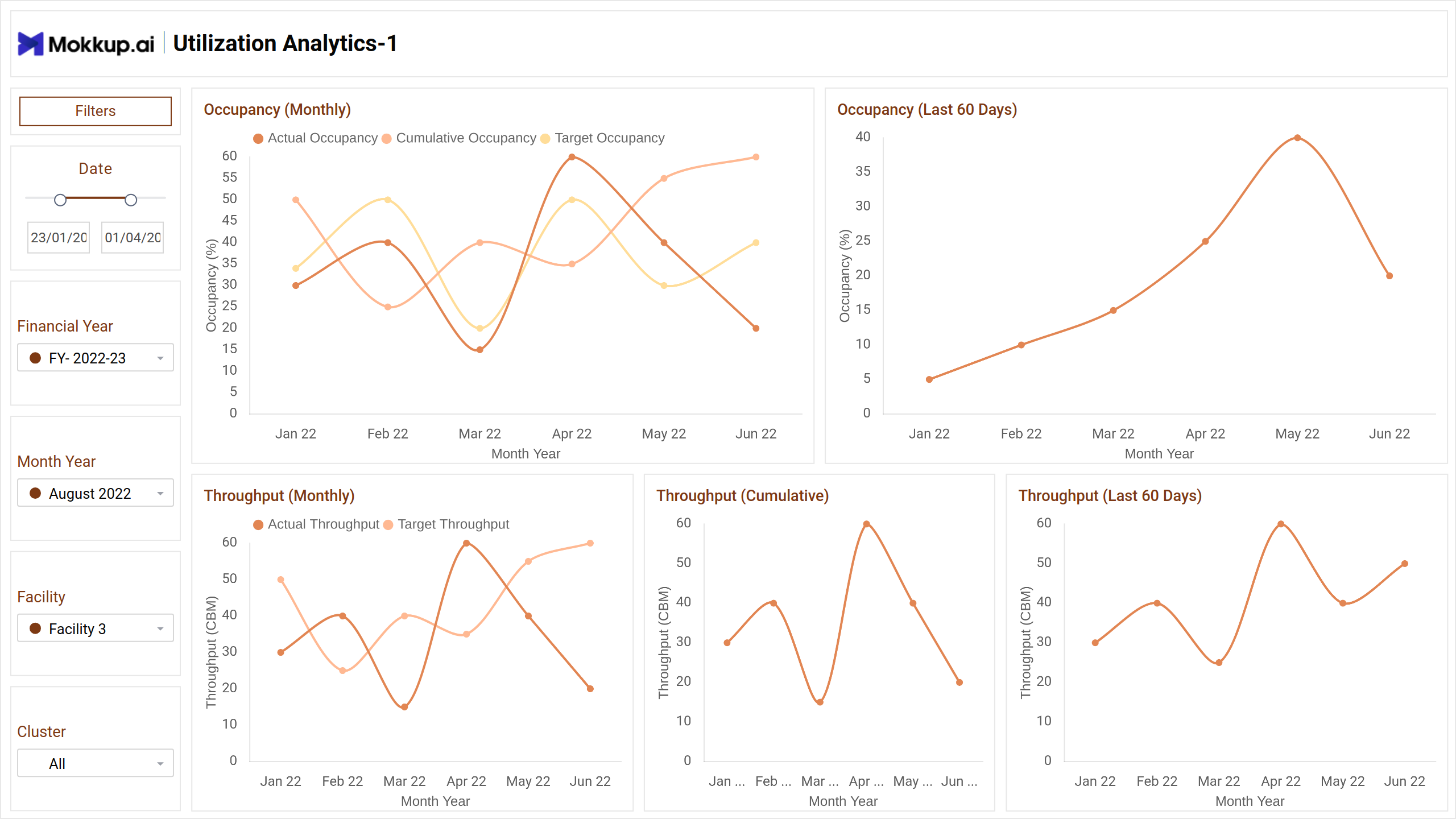Screen dimensions: 1456x819
Task: Click the end date field 01/04/20
Action: [x=133, y=238]
